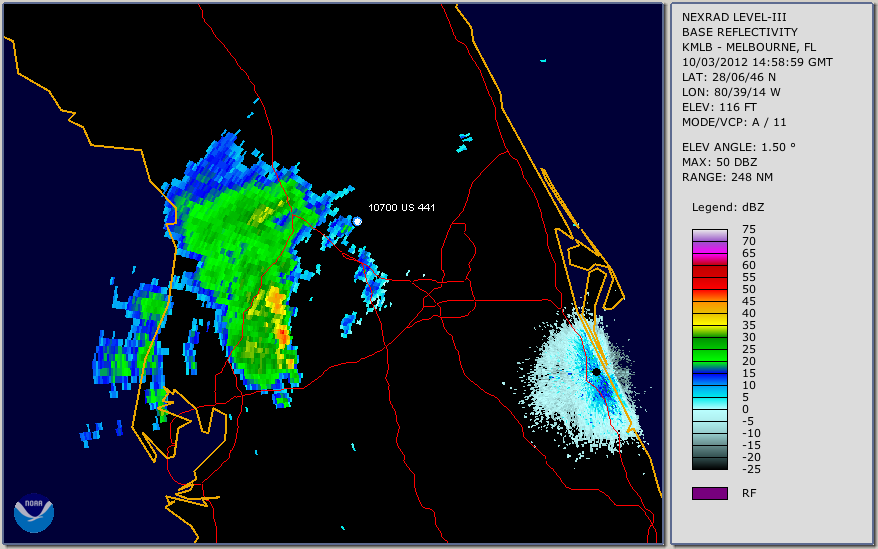Click the red-orange storm core on the radar map
Viewport: 878px width, 549px height.
[x=283, y=336]
